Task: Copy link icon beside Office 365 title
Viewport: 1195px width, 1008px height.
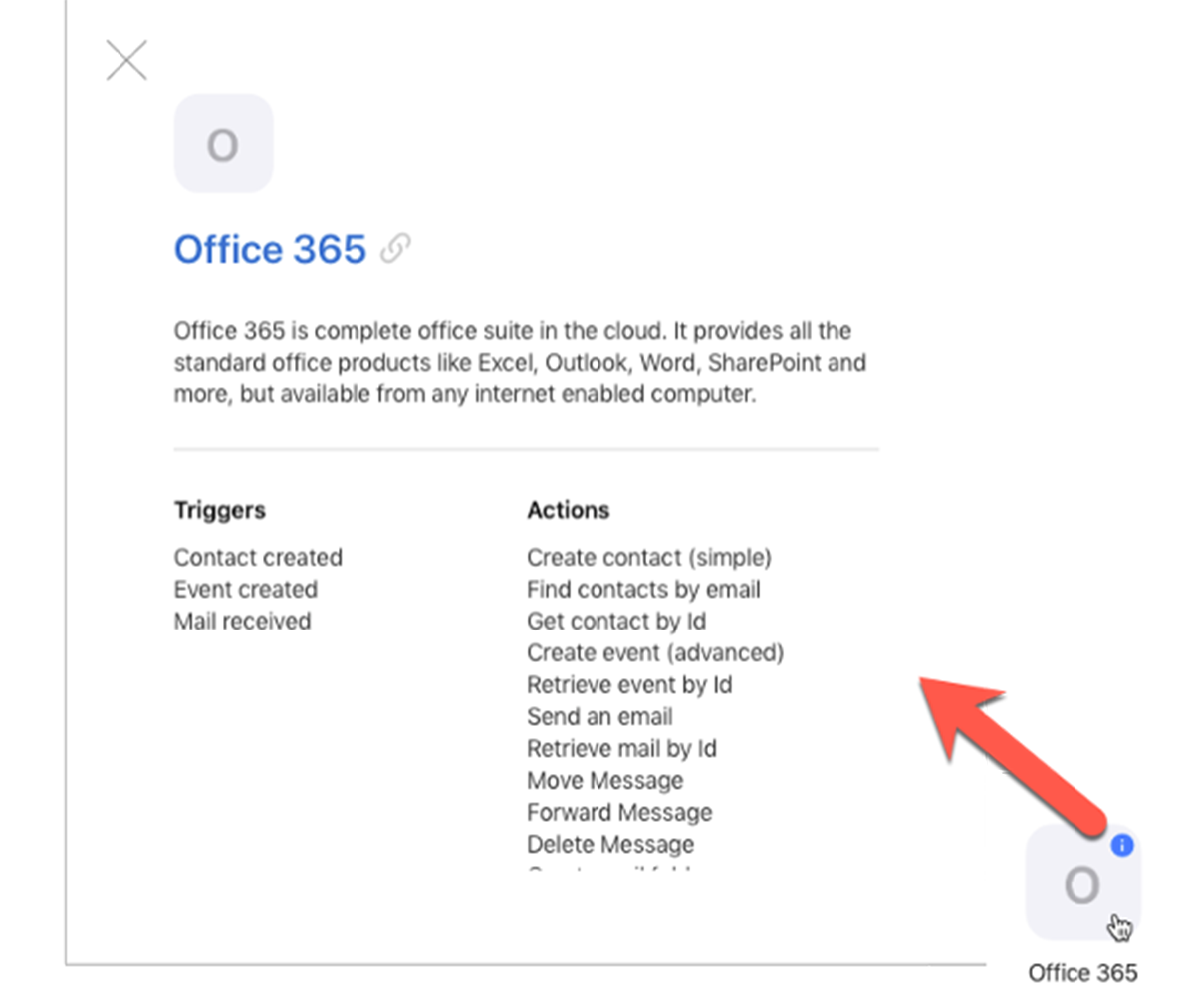Action: pyautogui.click(x=395, y=248)
